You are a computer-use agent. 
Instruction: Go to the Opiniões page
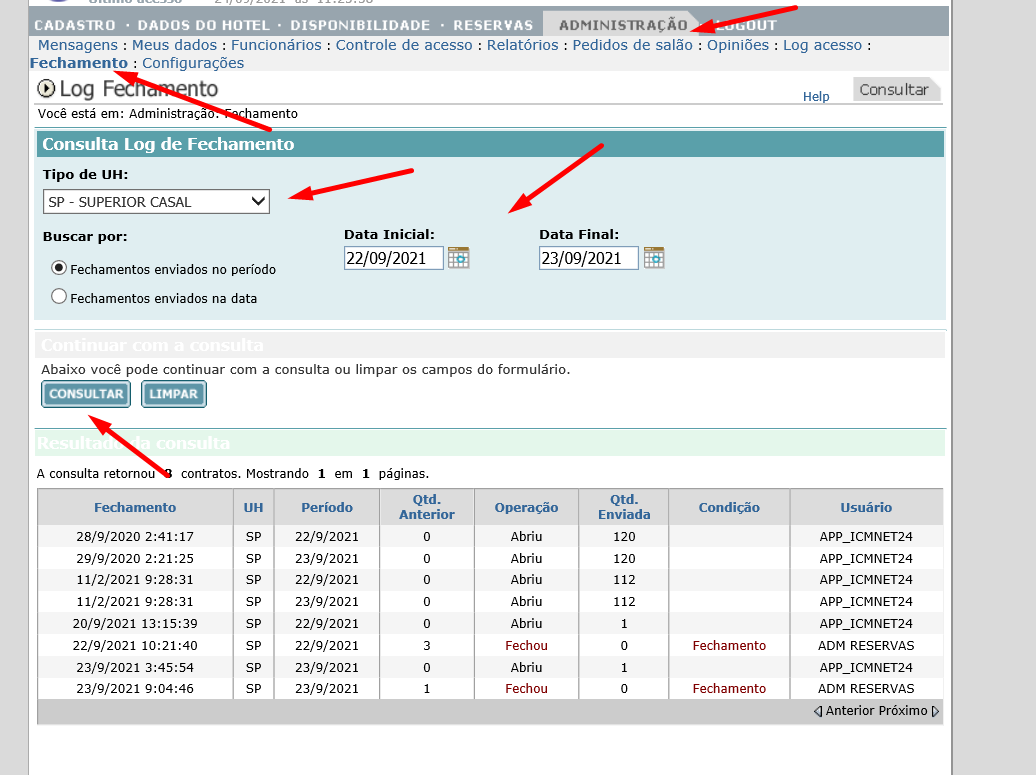tap(738, 45)
